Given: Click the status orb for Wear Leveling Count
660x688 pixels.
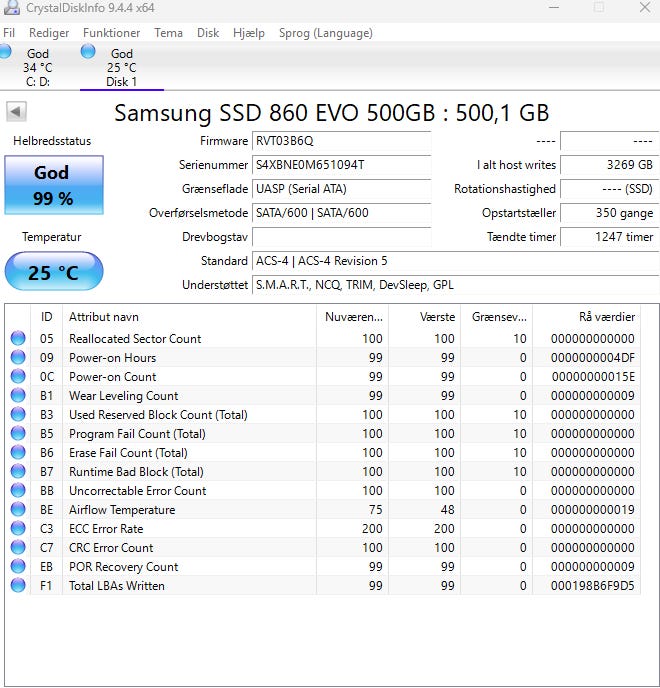Looking at the screenshot, I should pos(18,396).
